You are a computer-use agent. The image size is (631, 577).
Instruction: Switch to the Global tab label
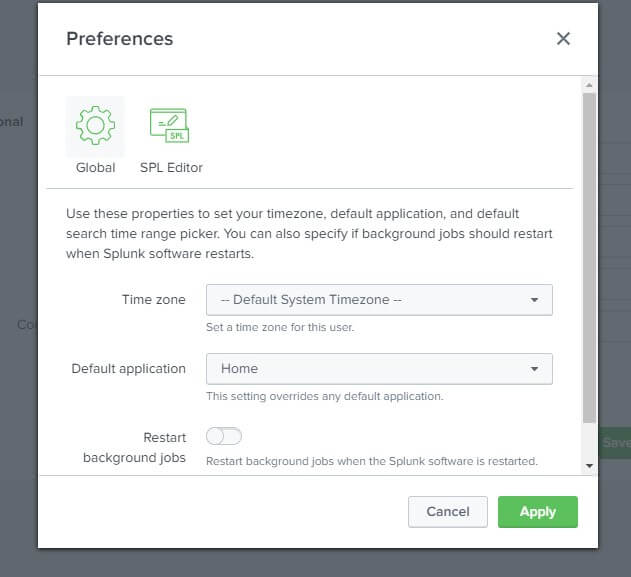click(x=95, y=167)
